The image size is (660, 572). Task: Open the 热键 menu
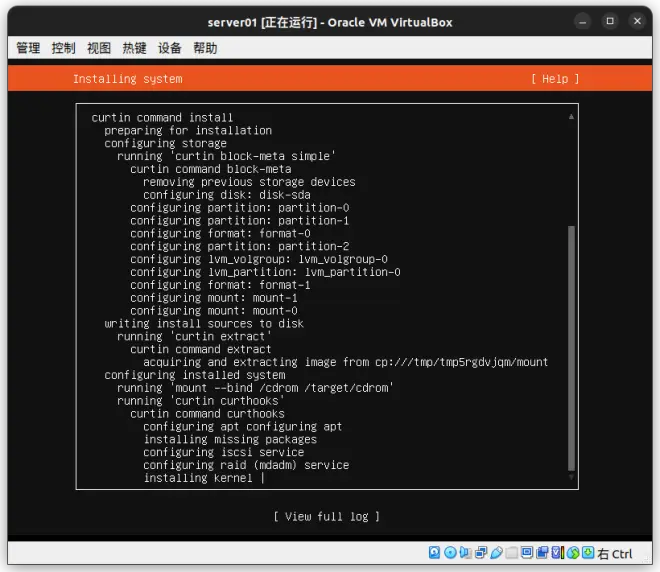(134, 48)
